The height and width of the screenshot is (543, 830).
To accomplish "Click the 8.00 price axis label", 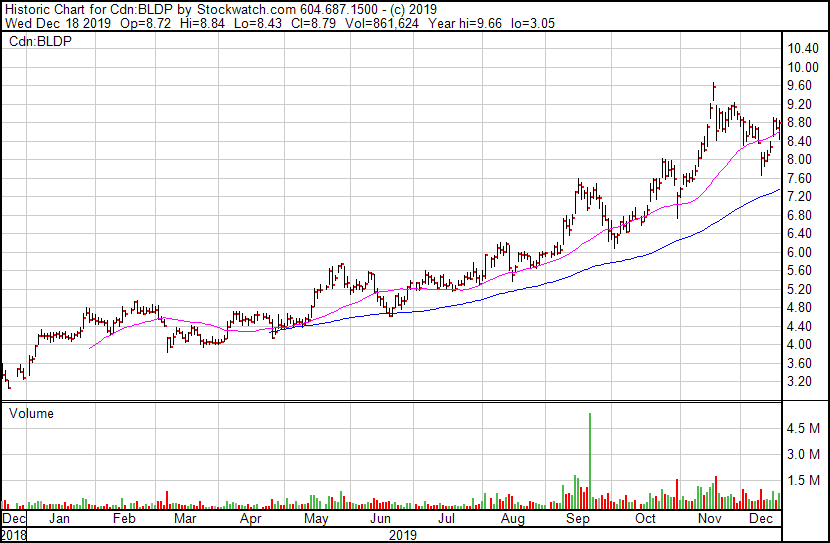I will tap(799, 160).
